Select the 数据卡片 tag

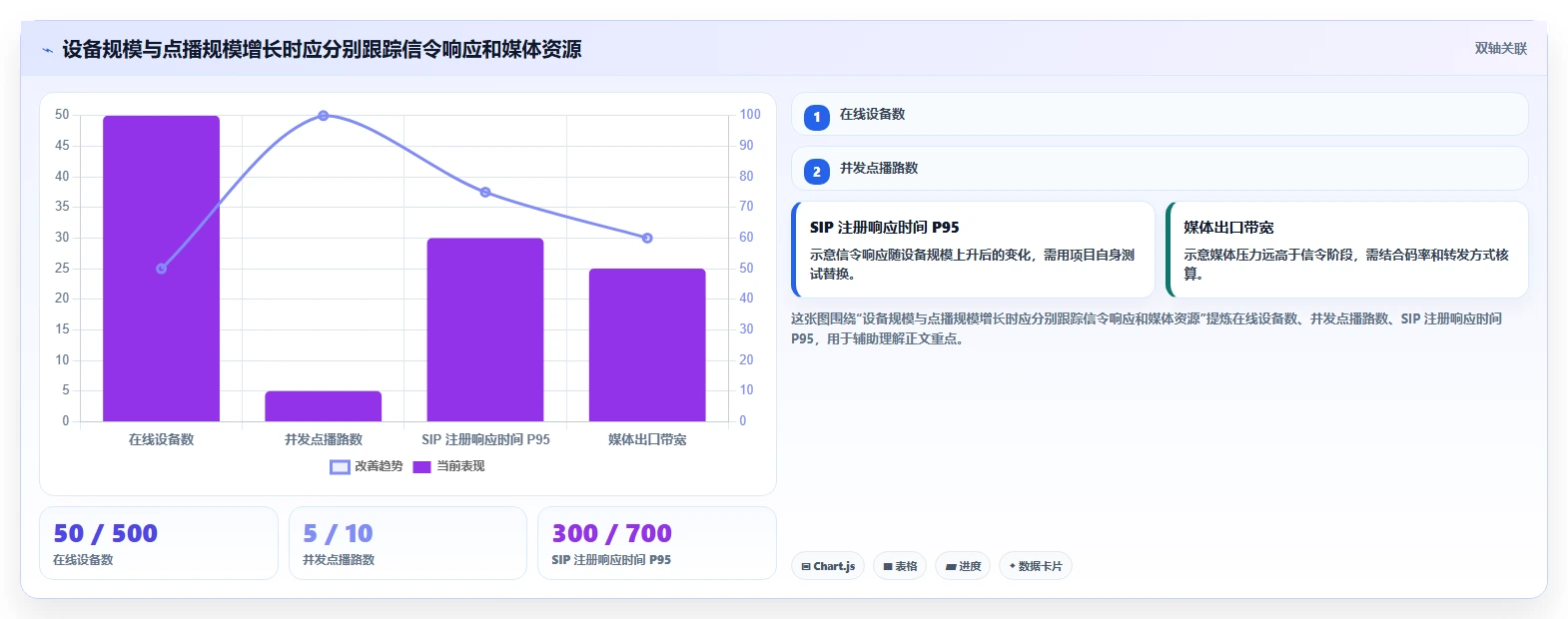point(1036,566)
